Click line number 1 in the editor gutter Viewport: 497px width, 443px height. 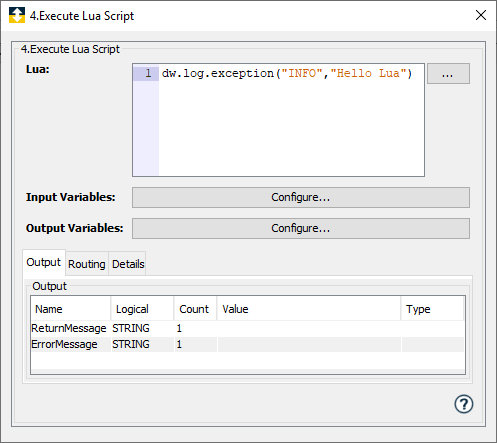148,73
